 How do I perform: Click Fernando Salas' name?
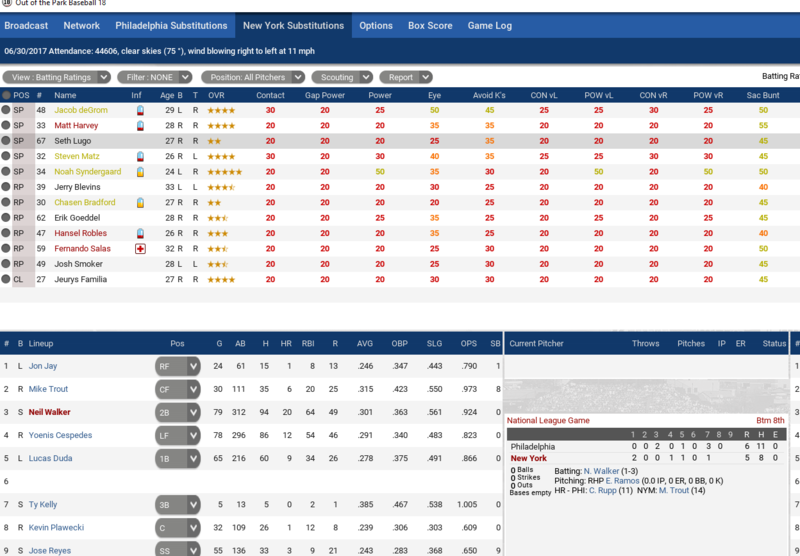click(83, 249)
